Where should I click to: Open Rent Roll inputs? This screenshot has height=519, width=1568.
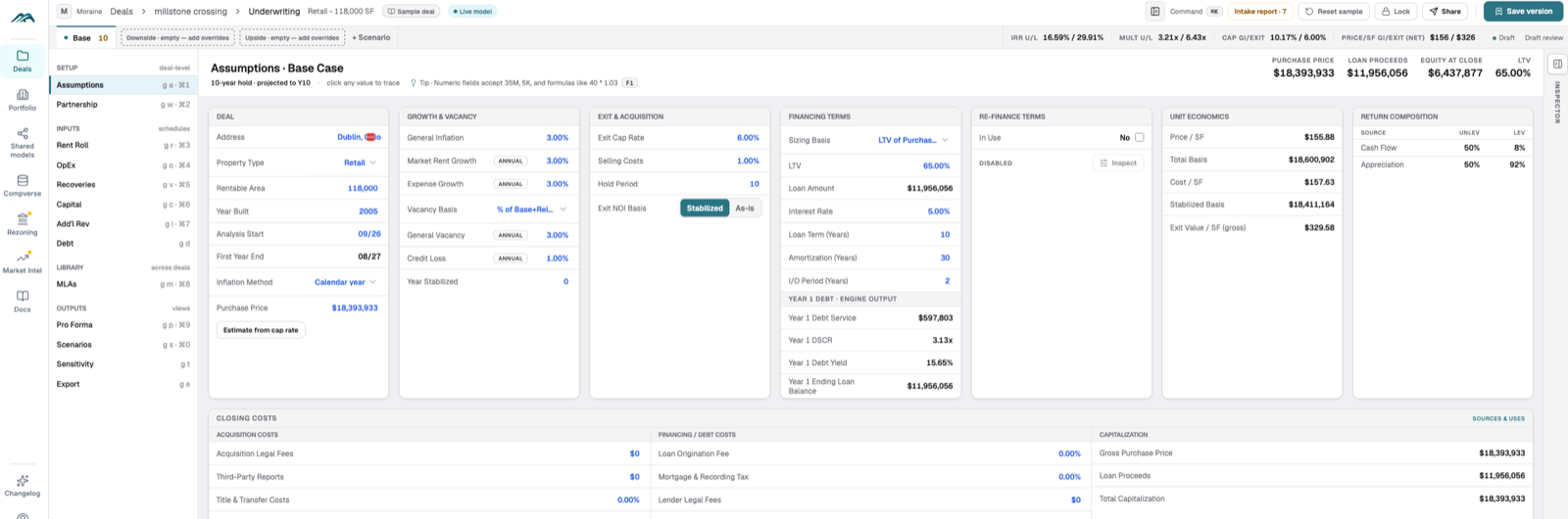[123, 145]
